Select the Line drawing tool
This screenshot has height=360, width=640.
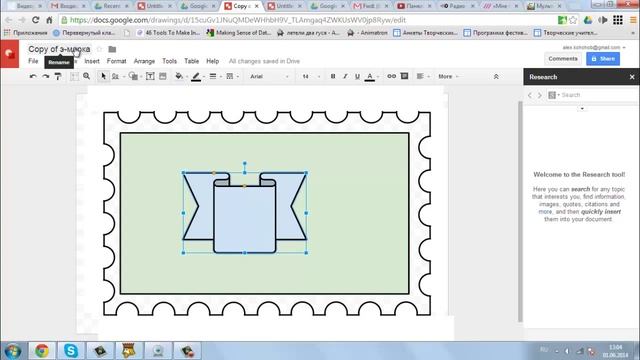pos(116,76)
